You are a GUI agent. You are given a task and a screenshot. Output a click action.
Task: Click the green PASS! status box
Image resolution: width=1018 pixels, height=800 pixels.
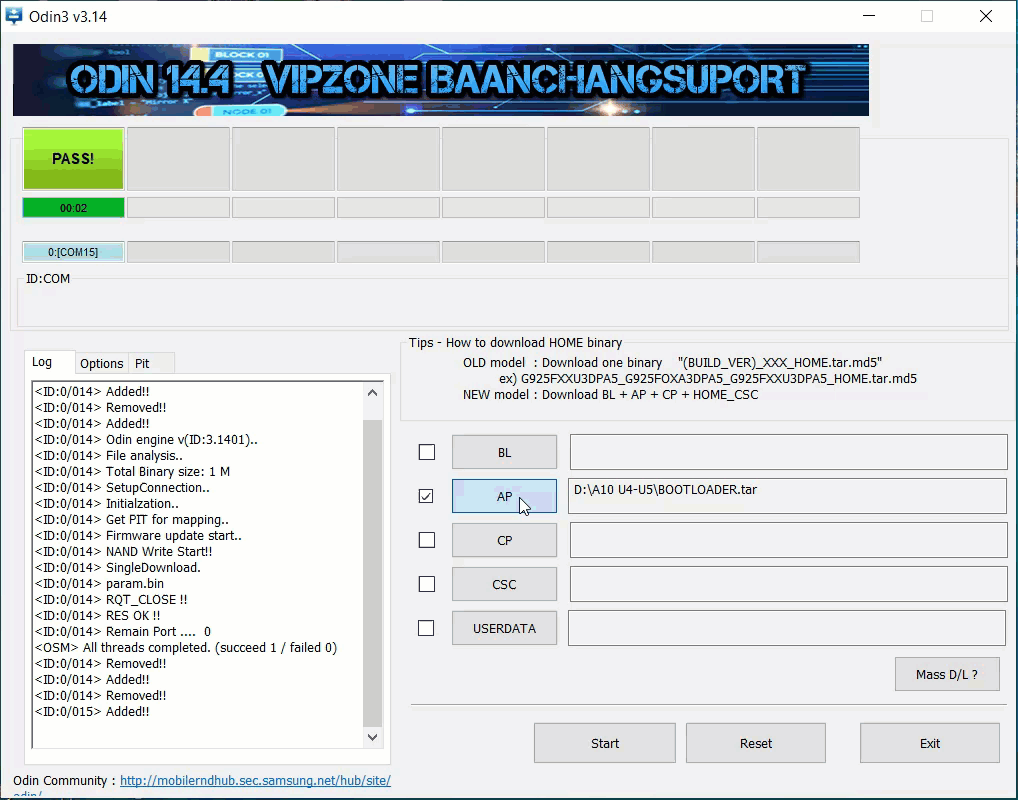73,159
